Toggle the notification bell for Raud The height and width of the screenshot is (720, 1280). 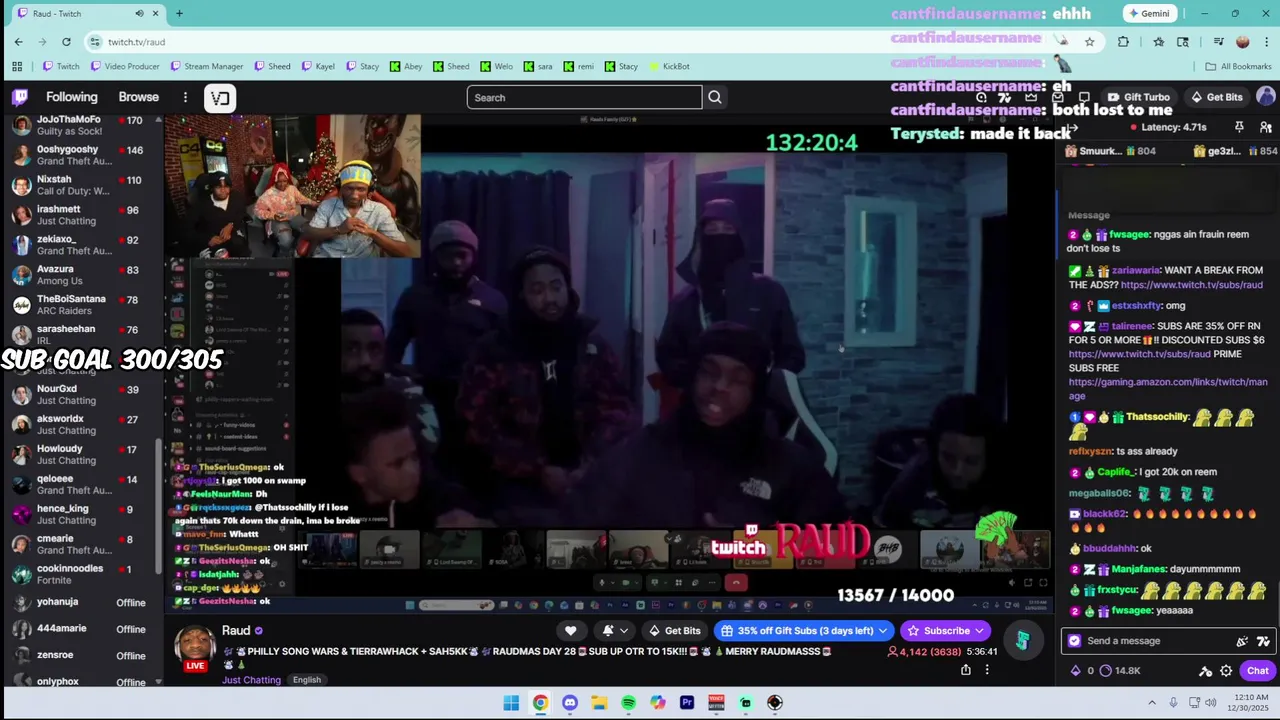[x=607, y=631]
